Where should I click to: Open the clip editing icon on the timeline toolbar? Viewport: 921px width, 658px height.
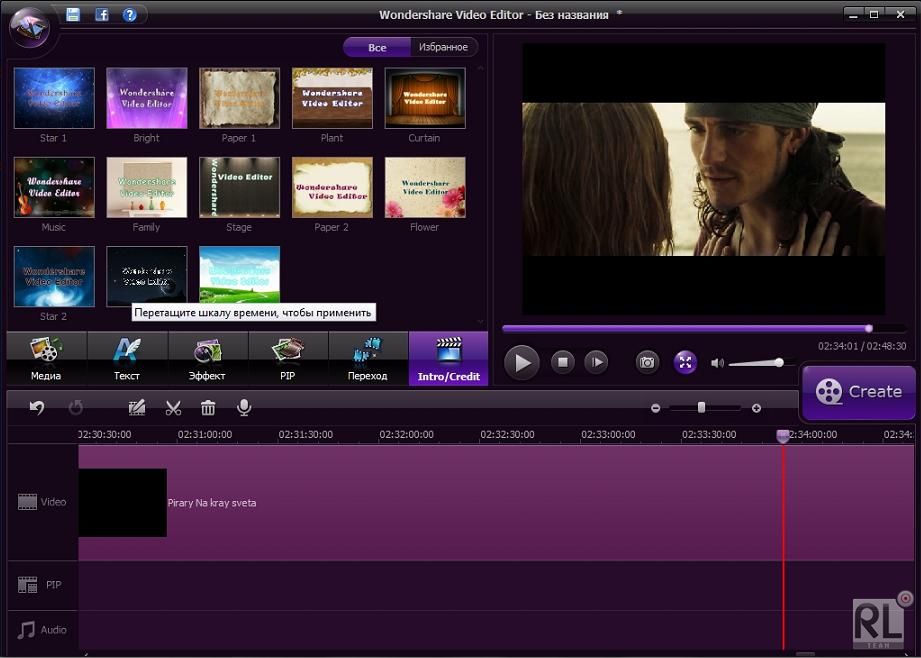(x=135, y=407)
